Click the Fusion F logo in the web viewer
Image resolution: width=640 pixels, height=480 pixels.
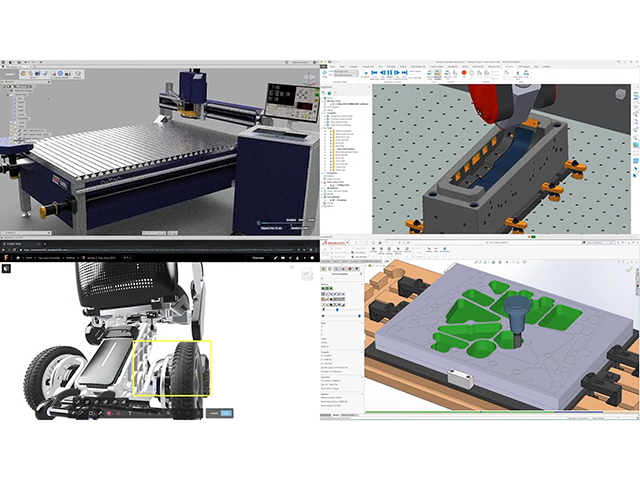point(7,257)
